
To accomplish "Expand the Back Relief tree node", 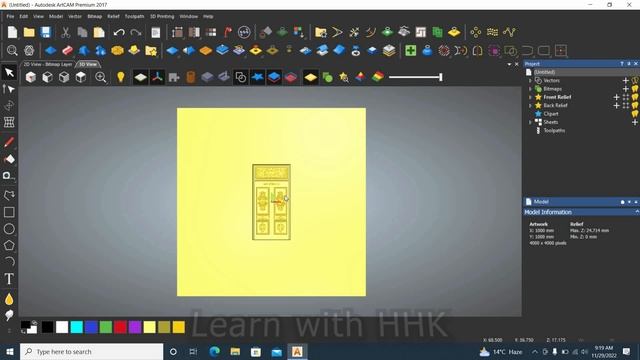I will pyautogui.click(x=530, y=105).
